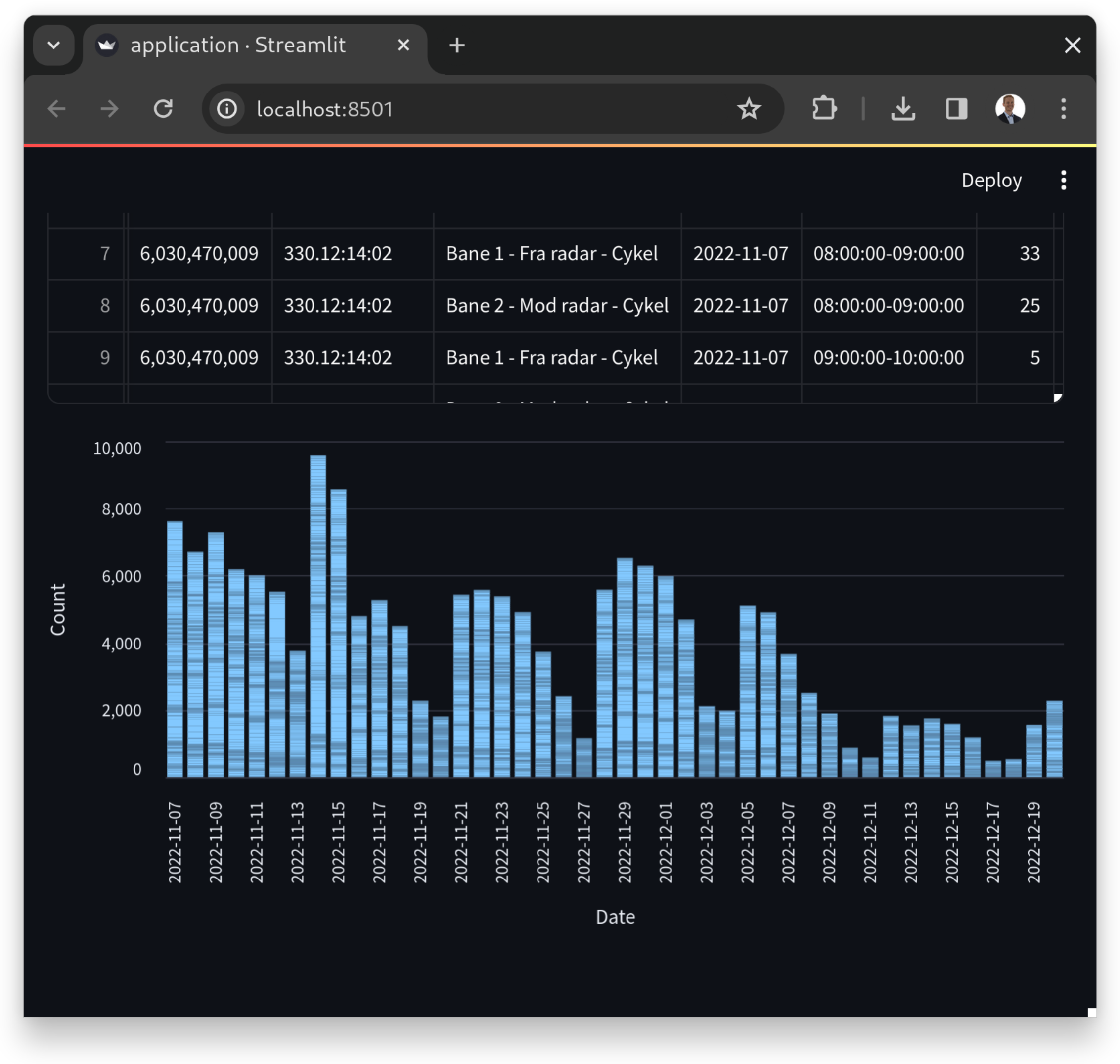Click the count cell showing 33
Viewport: 1120px width, 1064px height.
[x=1015, y=254]
